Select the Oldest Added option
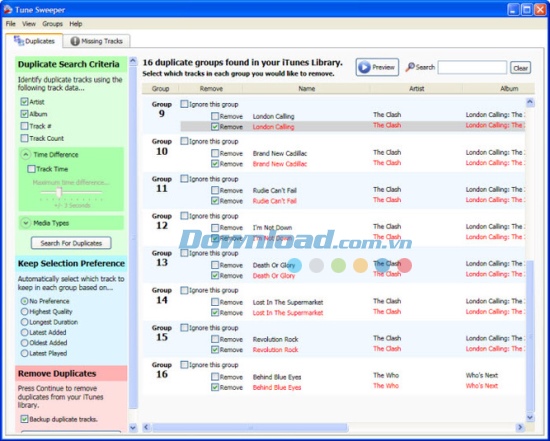This screenshot has width=550, height=441. [24, 343]
